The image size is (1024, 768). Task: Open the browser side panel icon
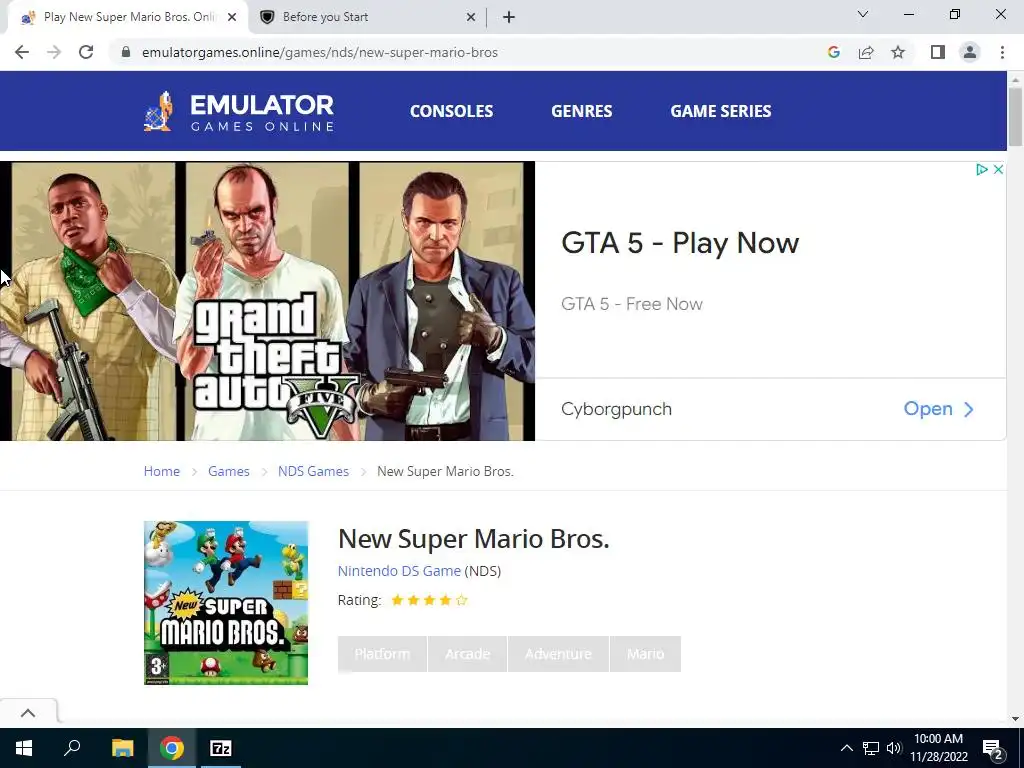(938, 52)
